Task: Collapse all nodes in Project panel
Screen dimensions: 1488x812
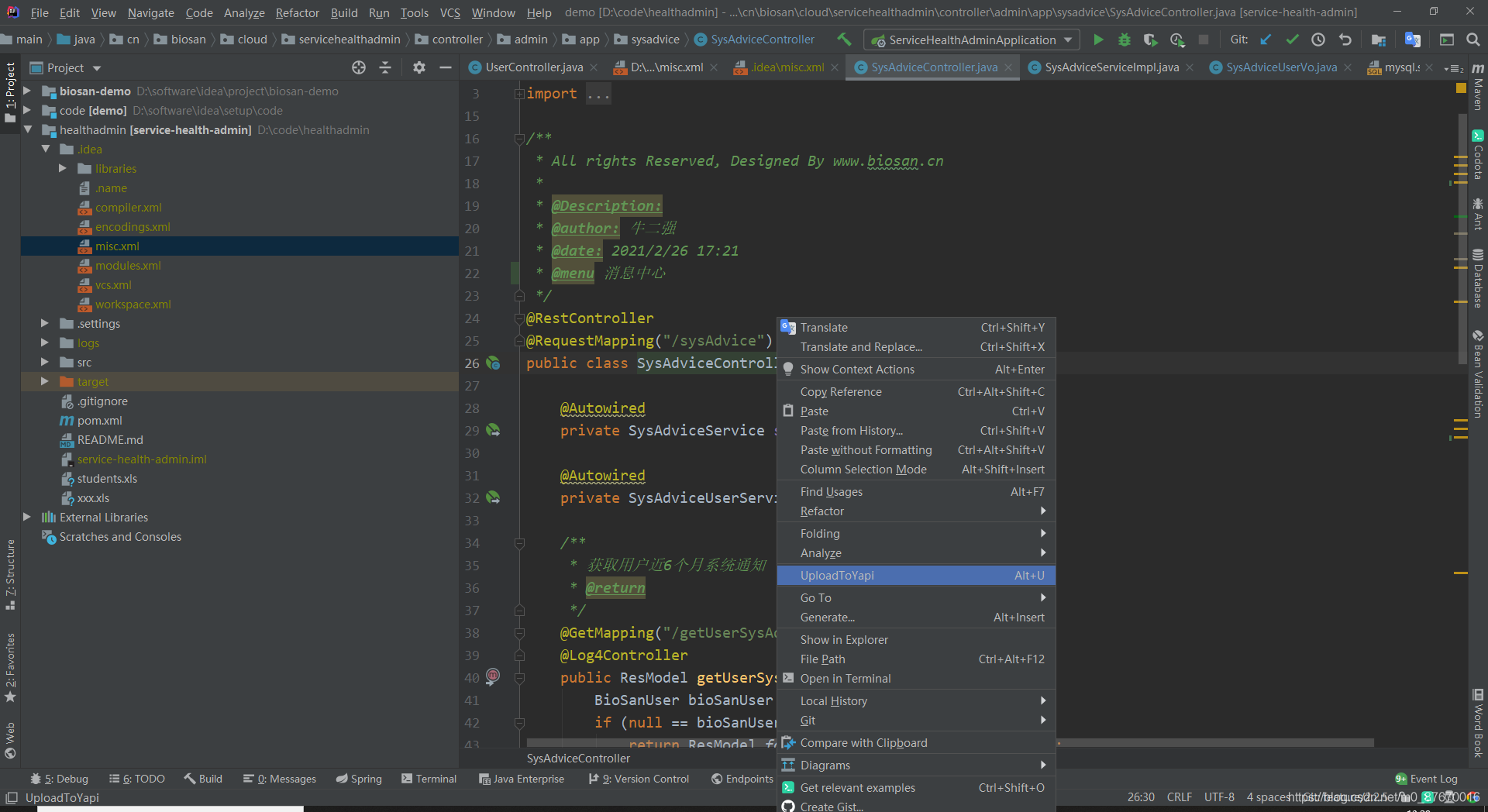Action: coord(385,68)
